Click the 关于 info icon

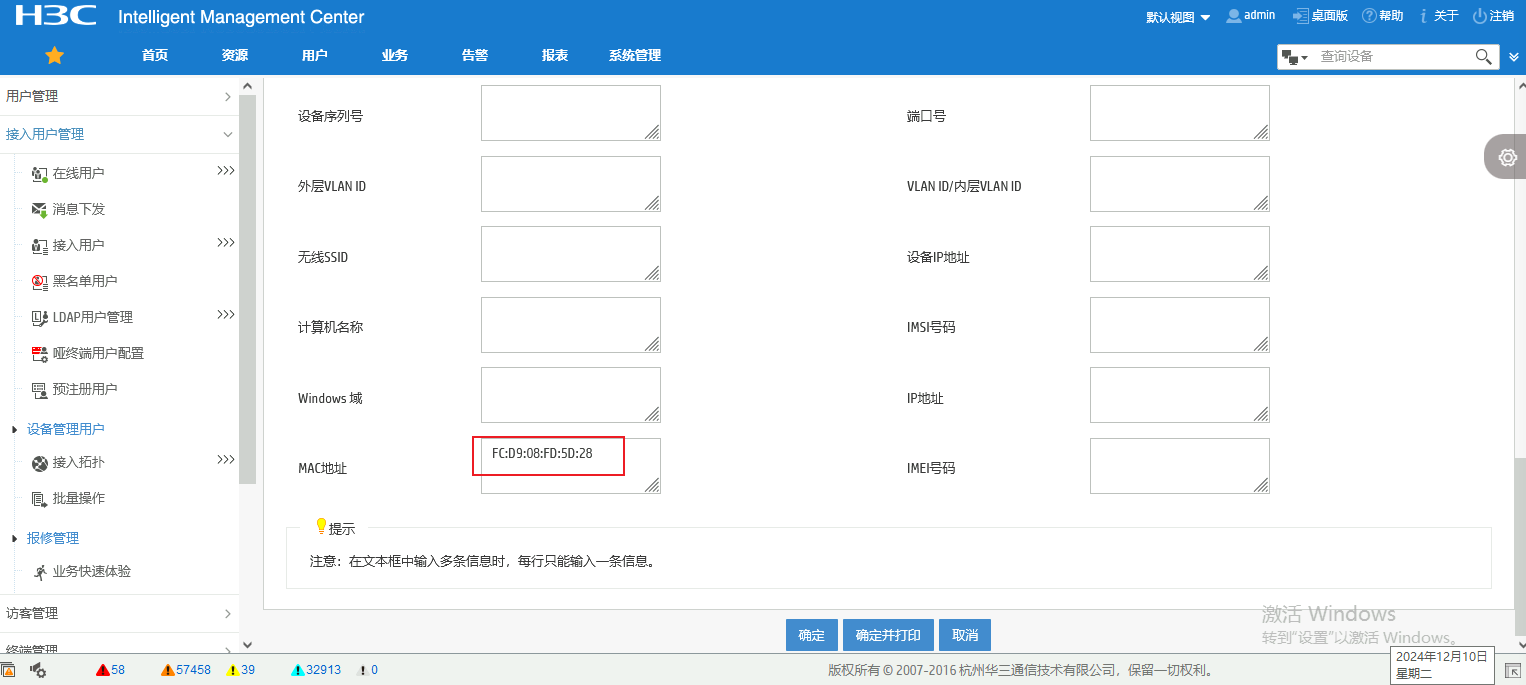(x=1423, y=16)
